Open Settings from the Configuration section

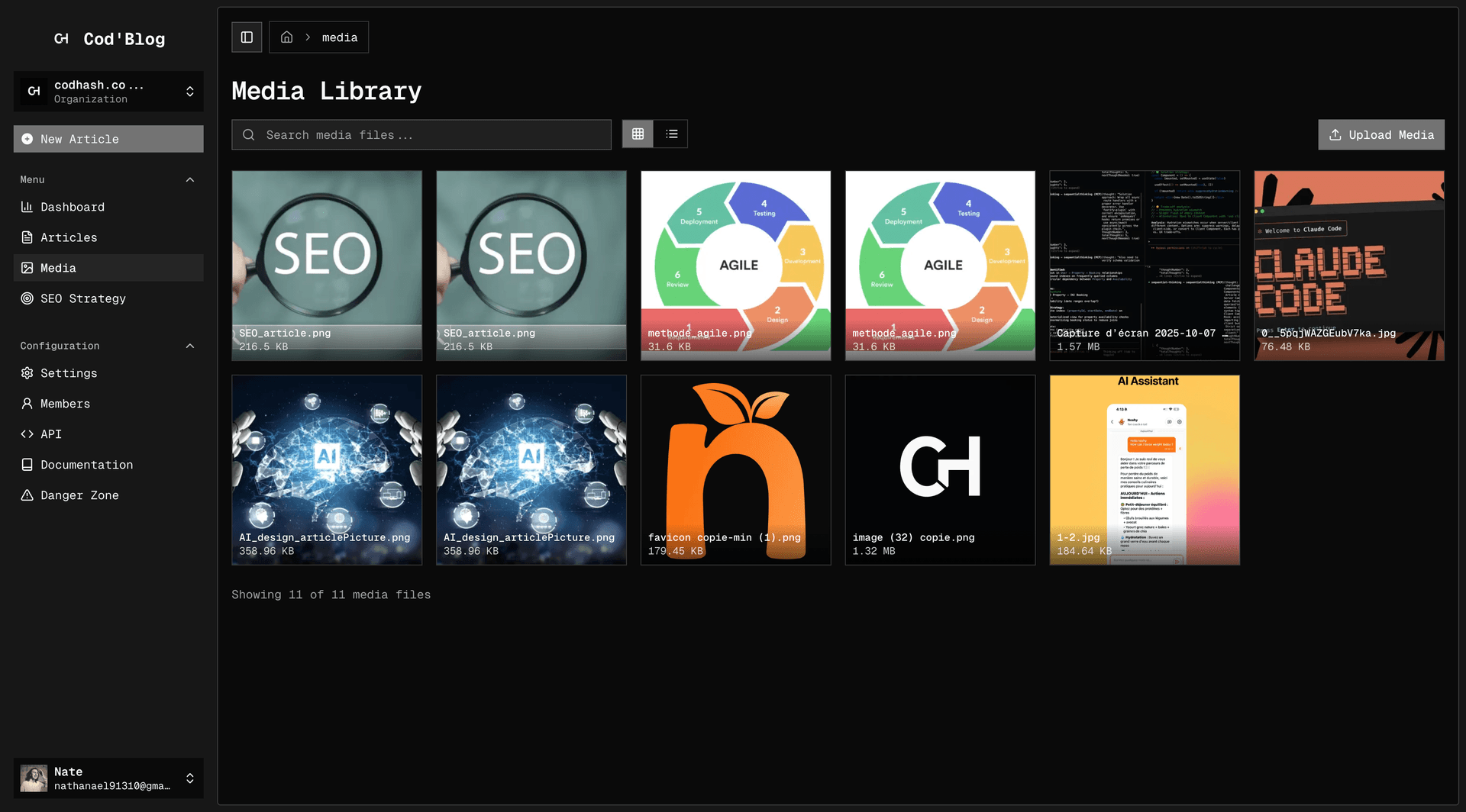(69, 372)
